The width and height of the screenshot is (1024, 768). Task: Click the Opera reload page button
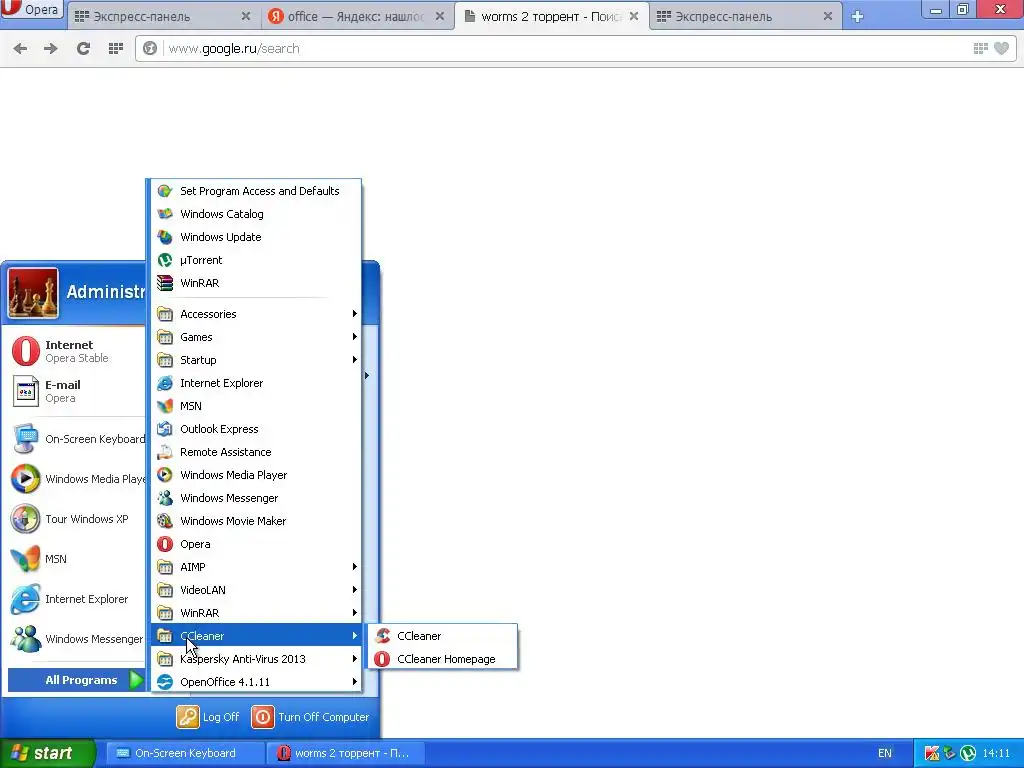point(83,48)
